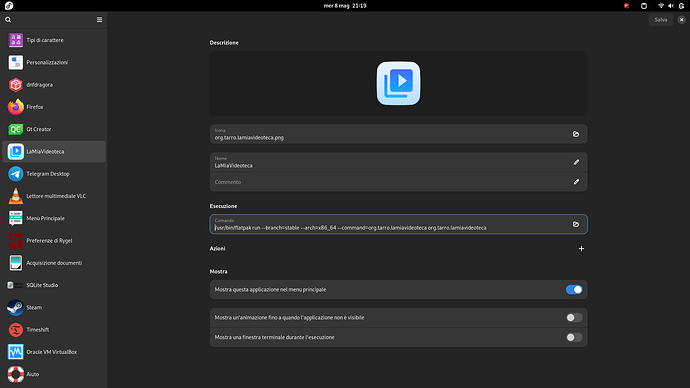Select SQLite Studio label in app list
Viewport: 690px width, 388px height.
tap(42, 285)
